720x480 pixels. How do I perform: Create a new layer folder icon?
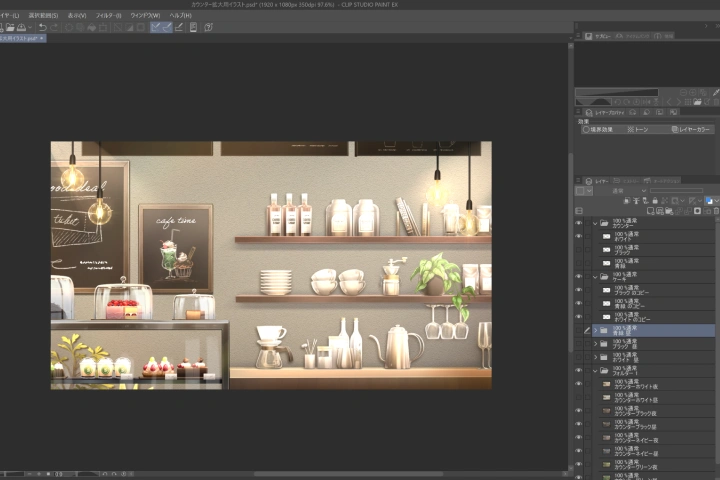(669, 211)
